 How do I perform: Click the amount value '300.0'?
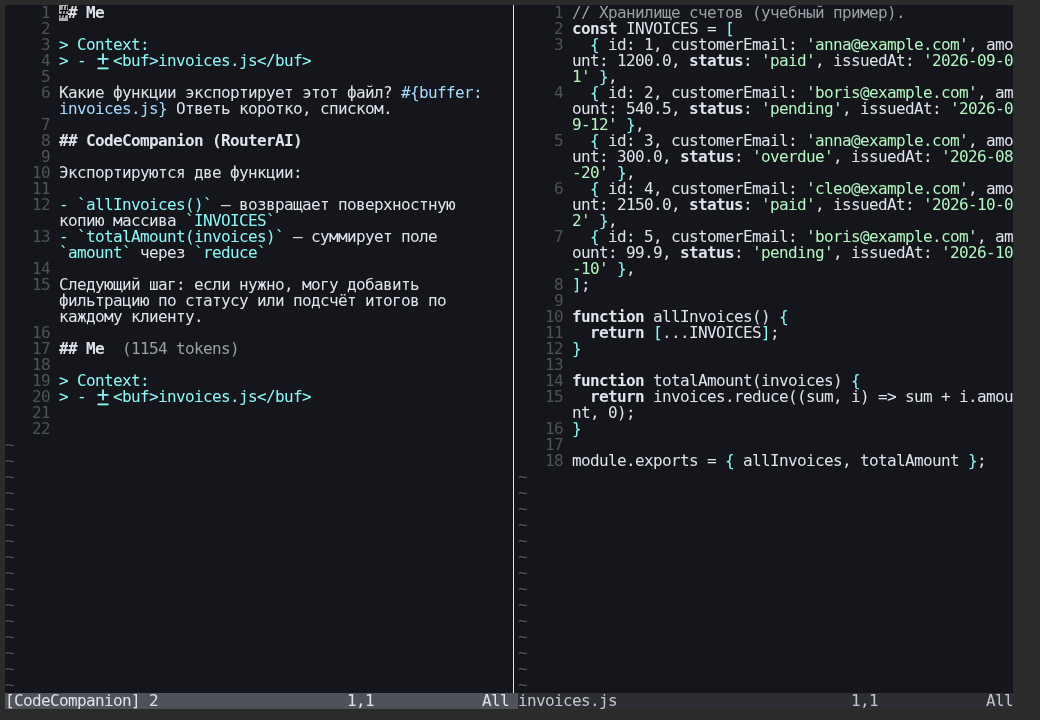click(643, 157)
